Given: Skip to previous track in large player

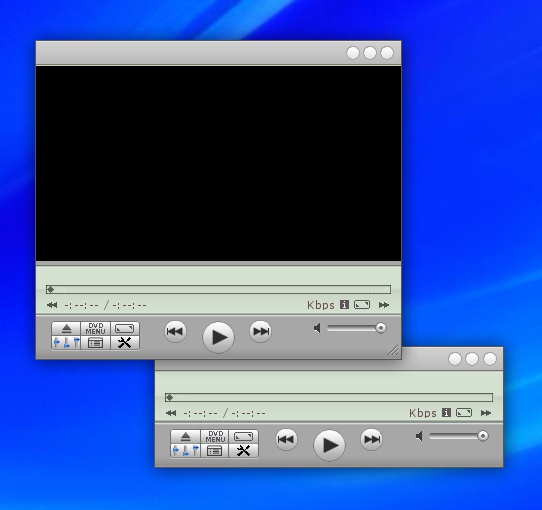Looking at the screenshot, I should tap(175, 332).
